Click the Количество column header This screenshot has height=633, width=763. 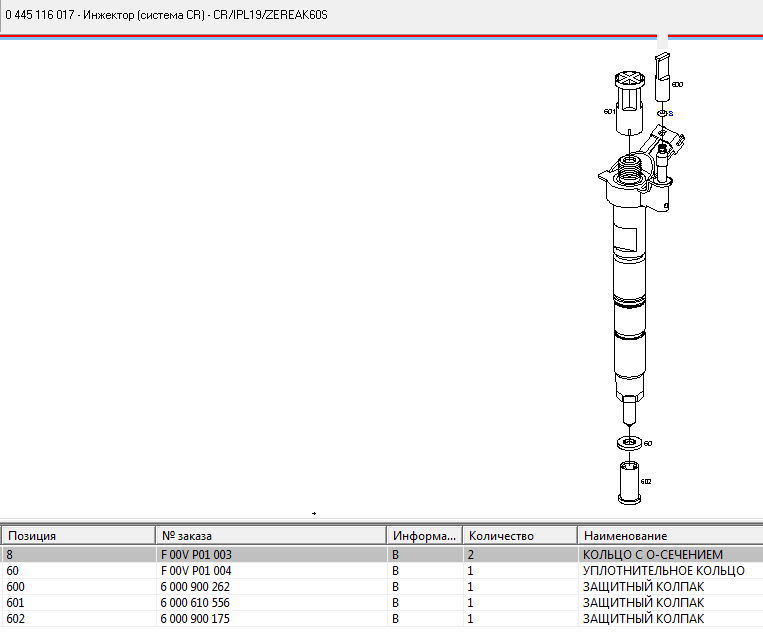[x=520, y=536]
